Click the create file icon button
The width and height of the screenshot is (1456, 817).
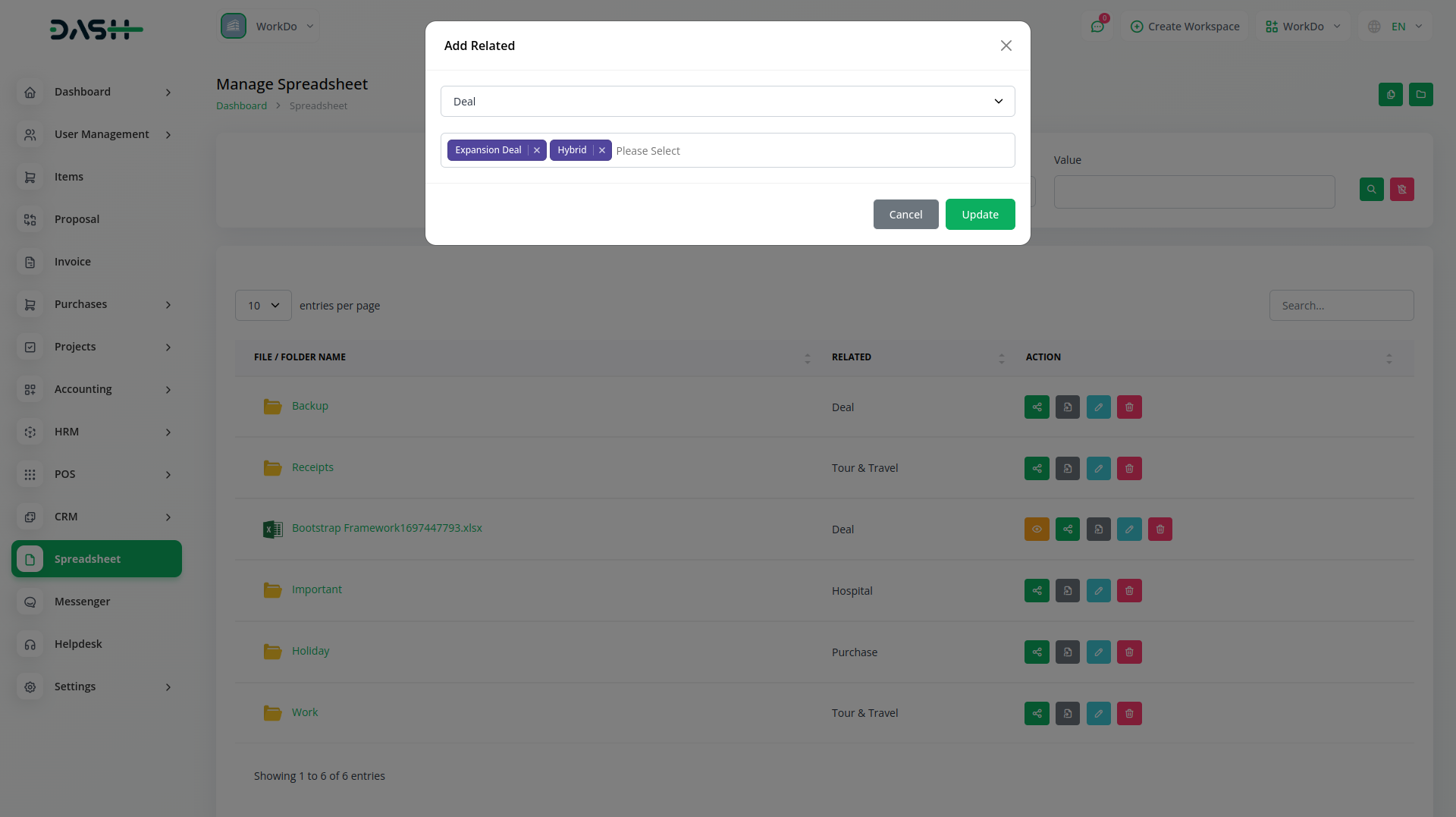point(1391,95)
